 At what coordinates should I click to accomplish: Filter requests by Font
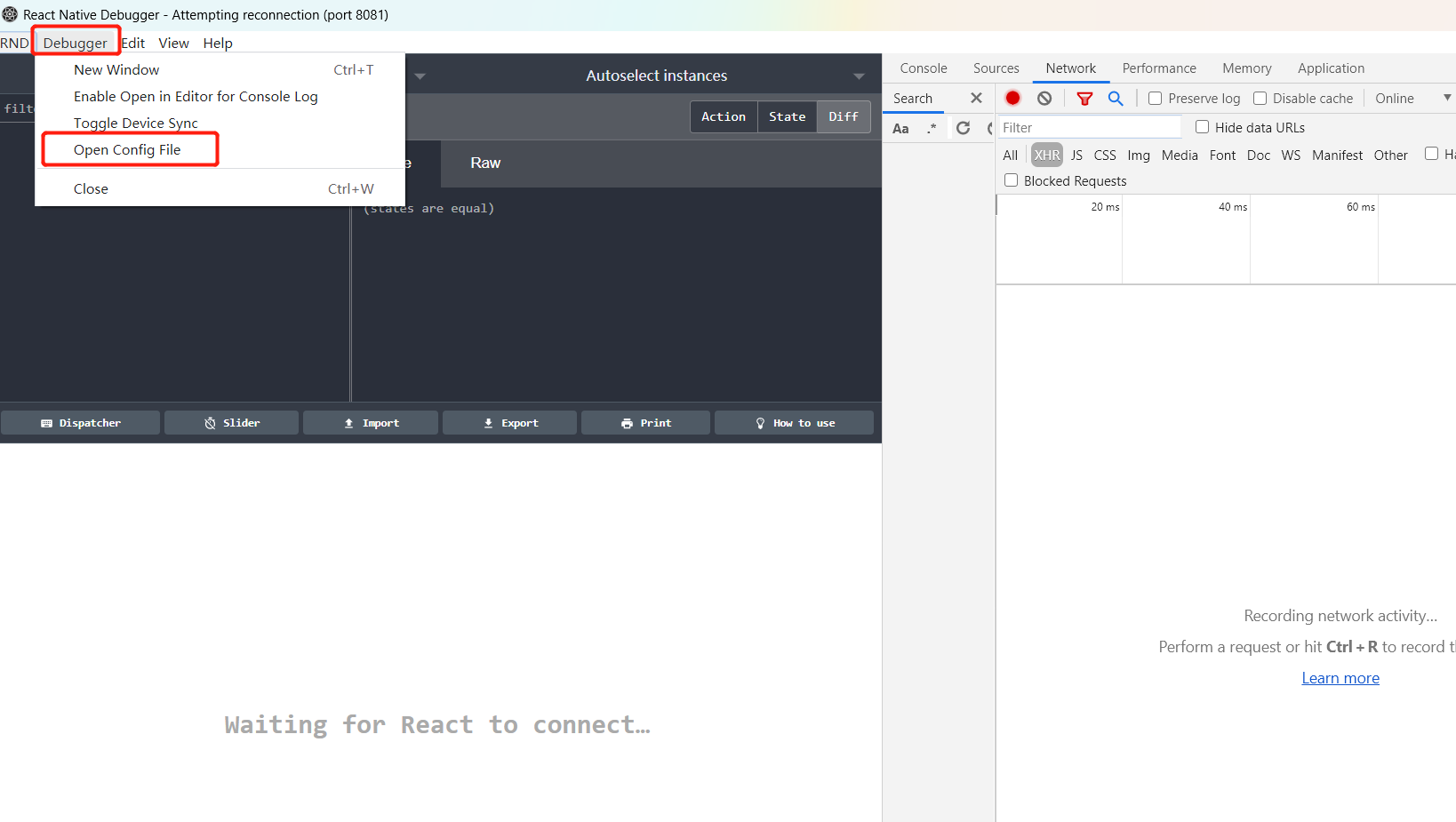1222,155
